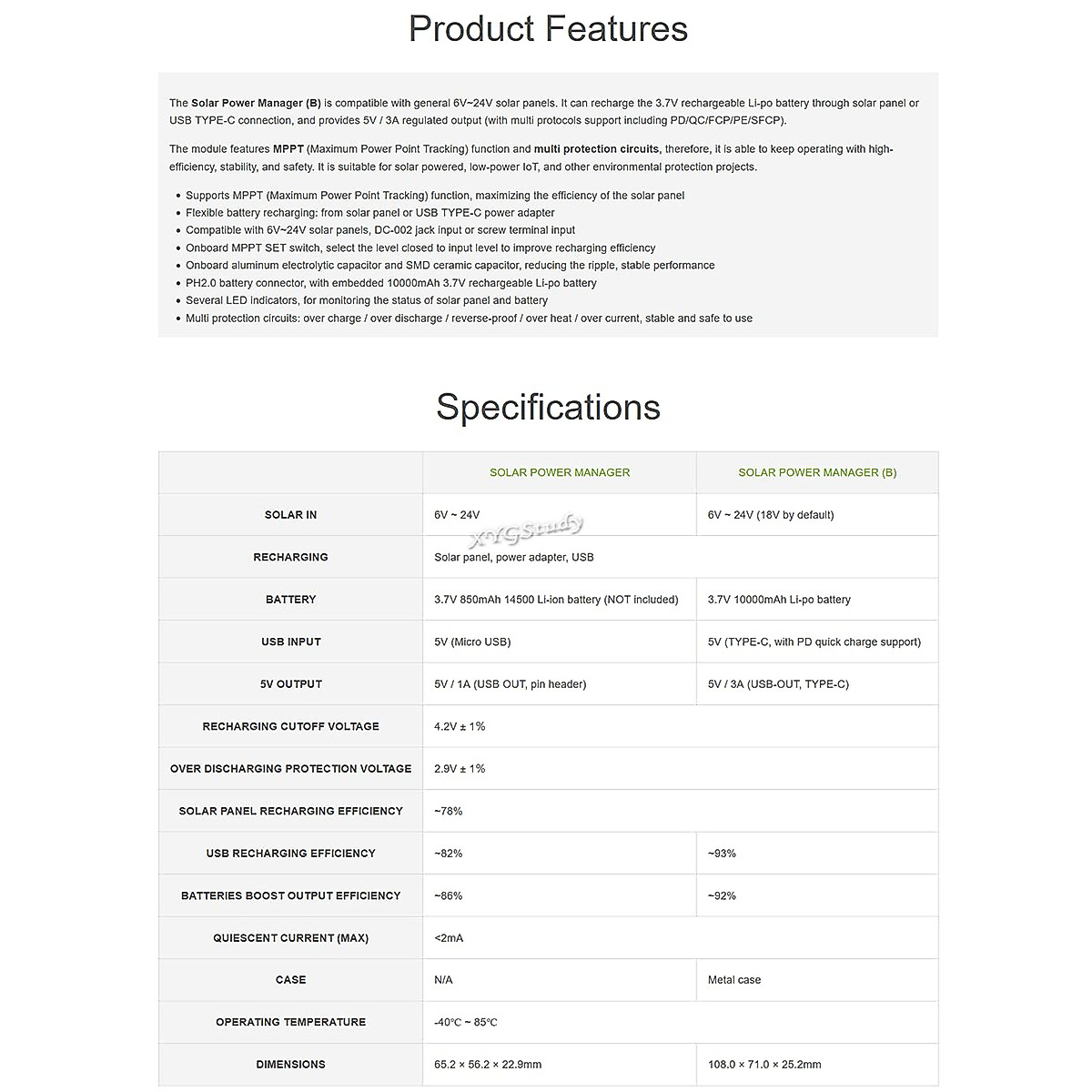
Task: Click the BATTERY row label
Action: (x=290, y=600)
